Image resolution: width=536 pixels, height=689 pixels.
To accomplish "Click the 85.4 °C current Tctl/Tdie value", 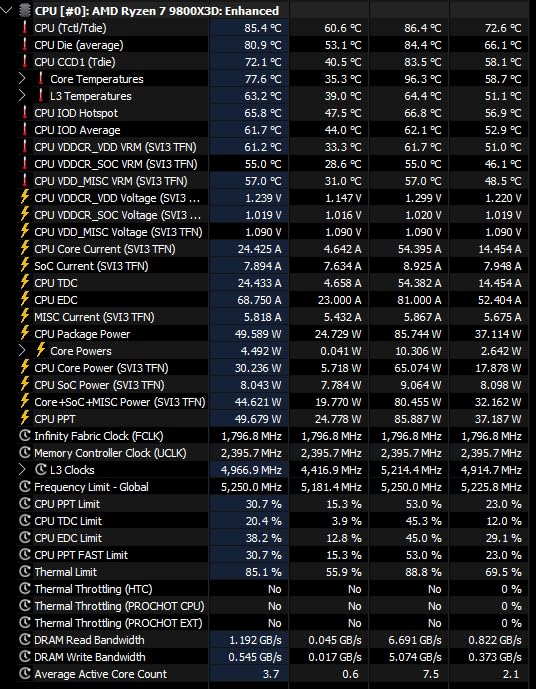I will pyautogui.click(x=263, y=28).
